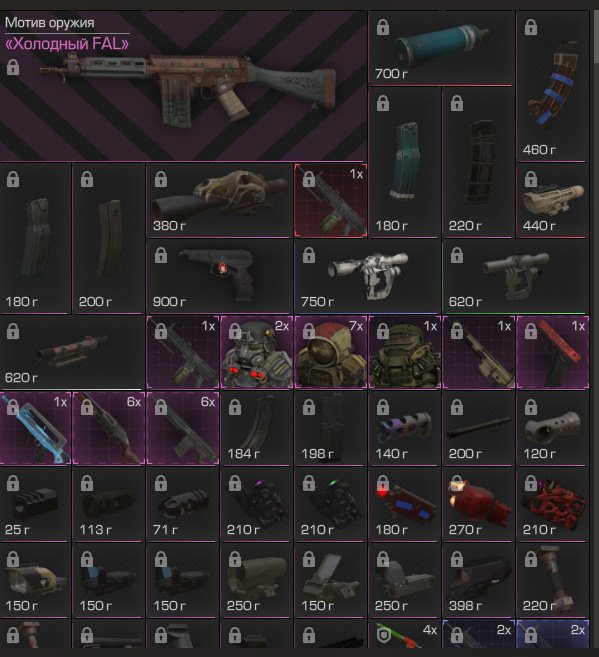The height and width of the screenshot is (657, 599).
Task: Click the inventory vertical scrollbar
Action: point(596,37)
